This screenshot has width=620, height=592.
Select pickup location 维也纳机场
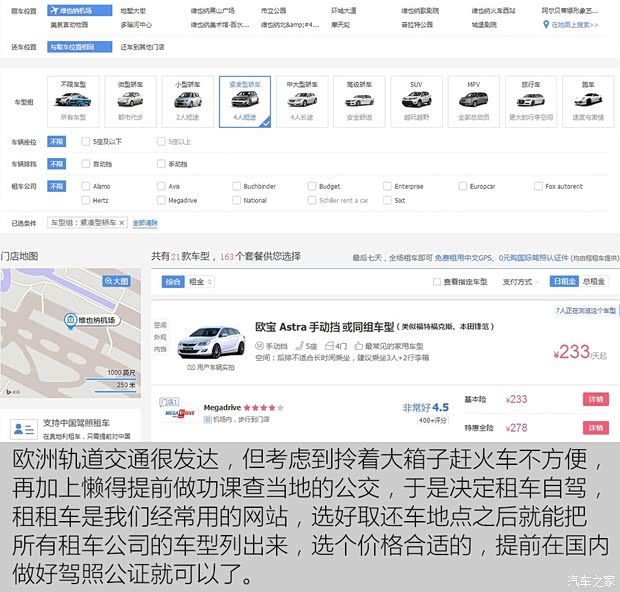[79, 10]
